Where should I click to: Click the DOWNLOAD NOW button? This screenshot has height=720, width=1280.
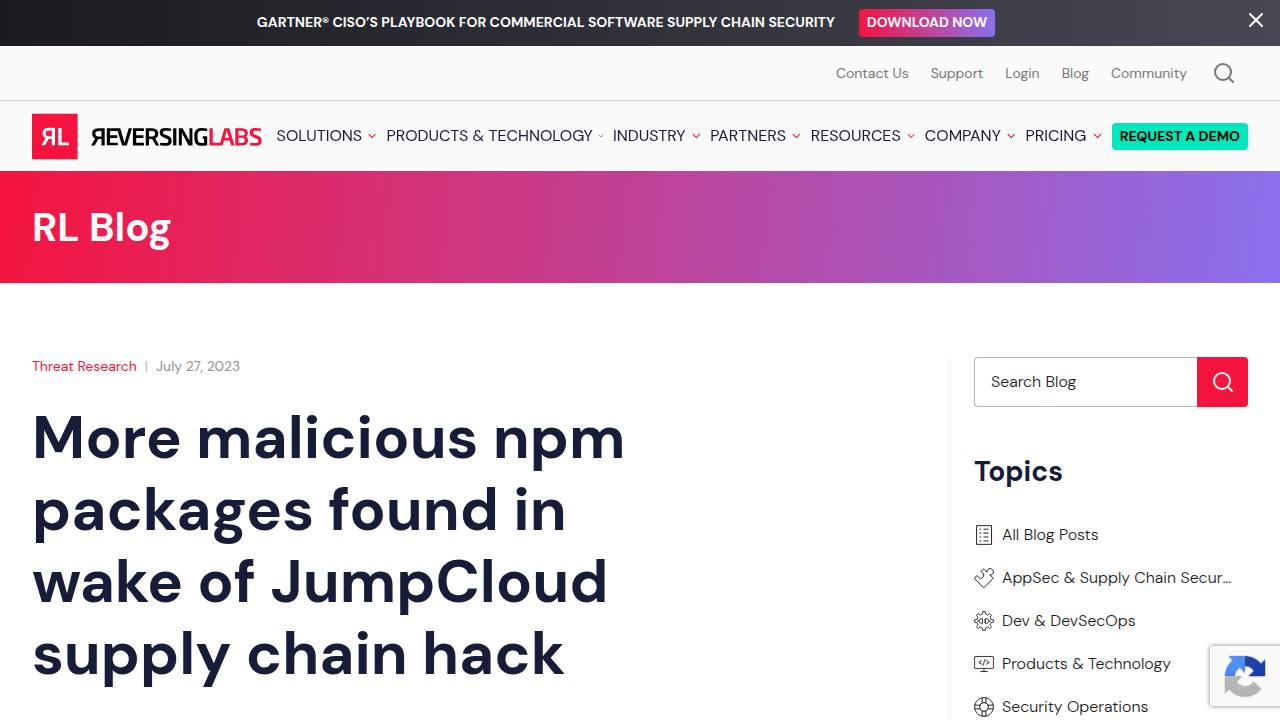pyautogui.click(x=927, y=22)
